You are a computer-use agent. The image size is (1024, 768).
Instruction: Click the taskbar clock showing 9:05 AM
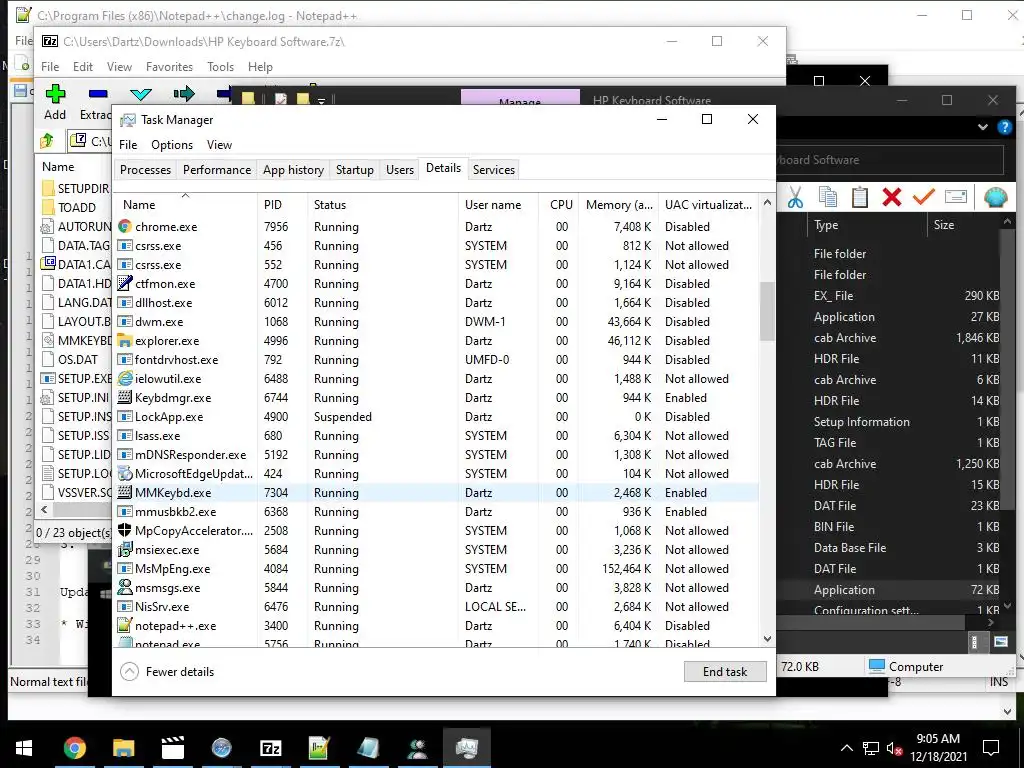tap(938, 748)
